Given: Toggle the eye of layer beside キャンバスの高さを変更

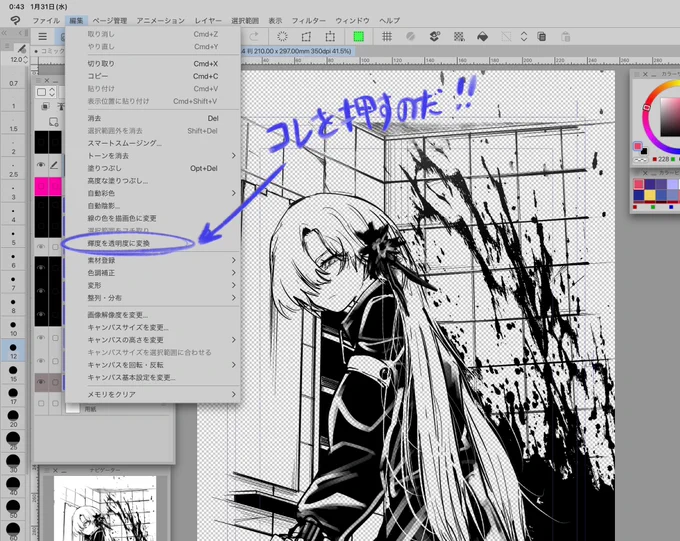Looking at the screenshot, I should [41, 338].
